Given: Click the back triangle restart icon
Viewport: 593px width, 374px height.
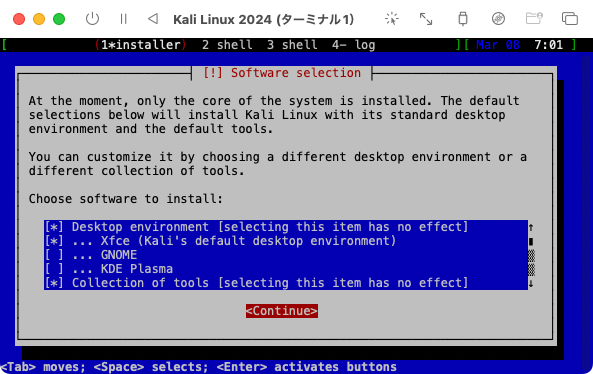Looking at the screenshot, I should [x=153, y=18].
